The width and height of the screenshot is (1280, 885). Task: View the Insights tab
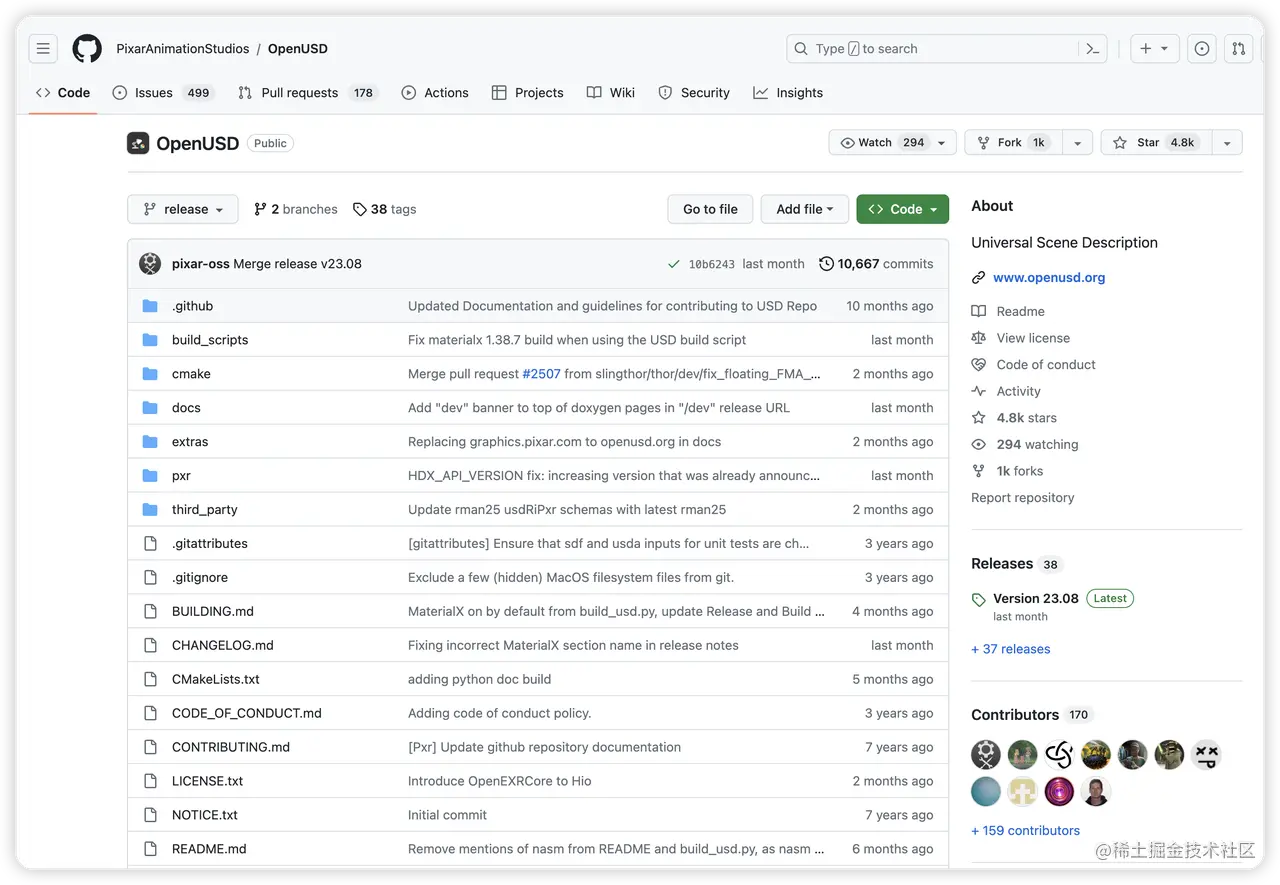click(x=788, y=93)
